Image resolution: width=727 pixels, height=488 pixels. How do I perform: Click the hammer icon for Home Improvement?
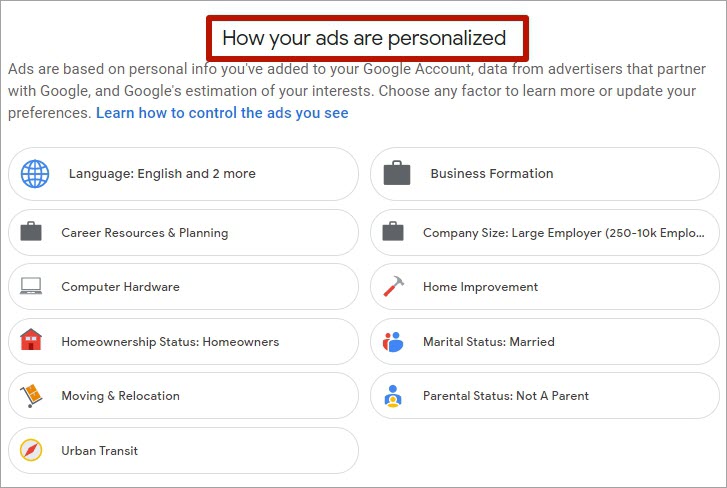[x=393, y=286]
